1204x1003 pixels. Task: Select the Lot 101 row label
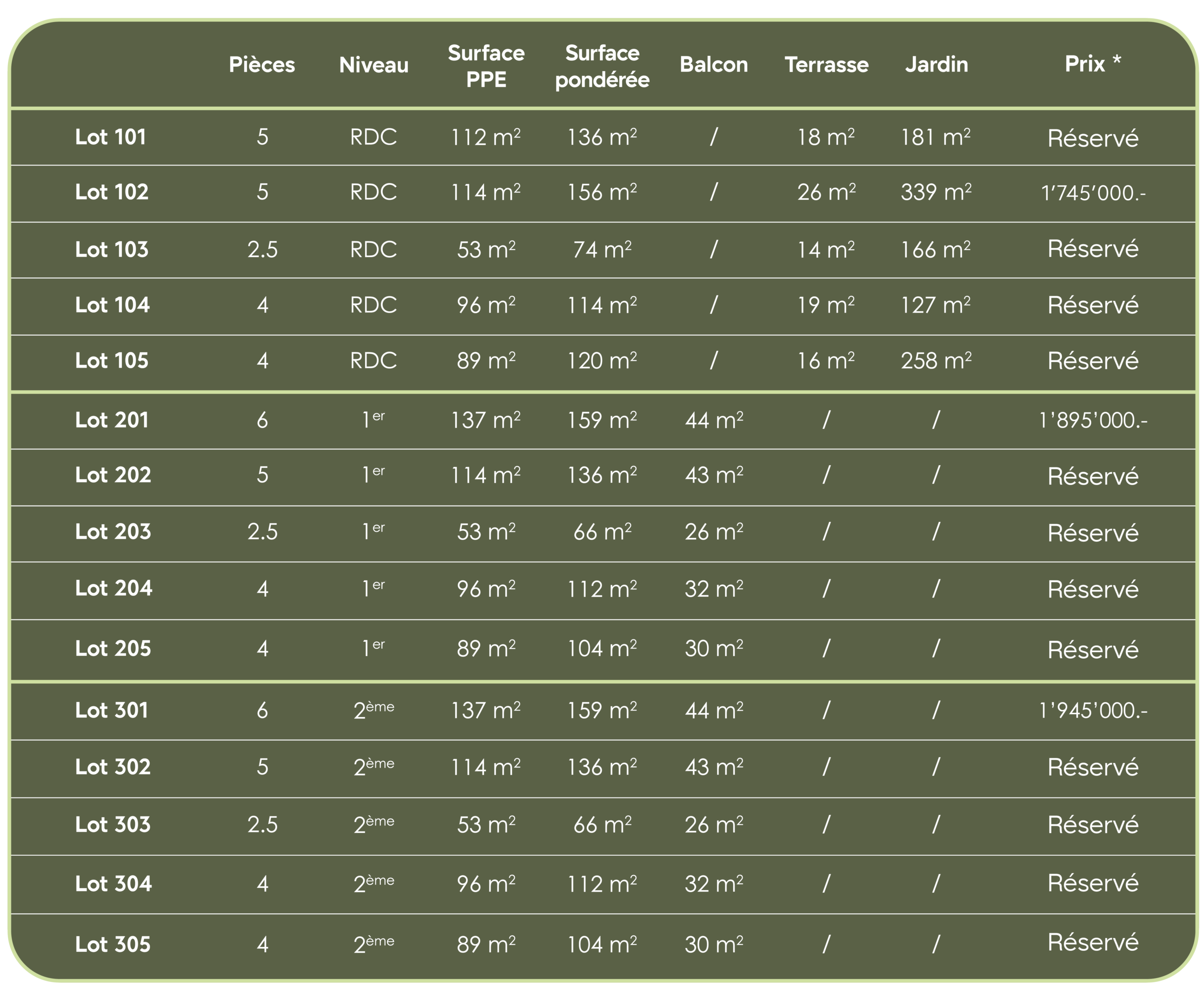point(111,137)
